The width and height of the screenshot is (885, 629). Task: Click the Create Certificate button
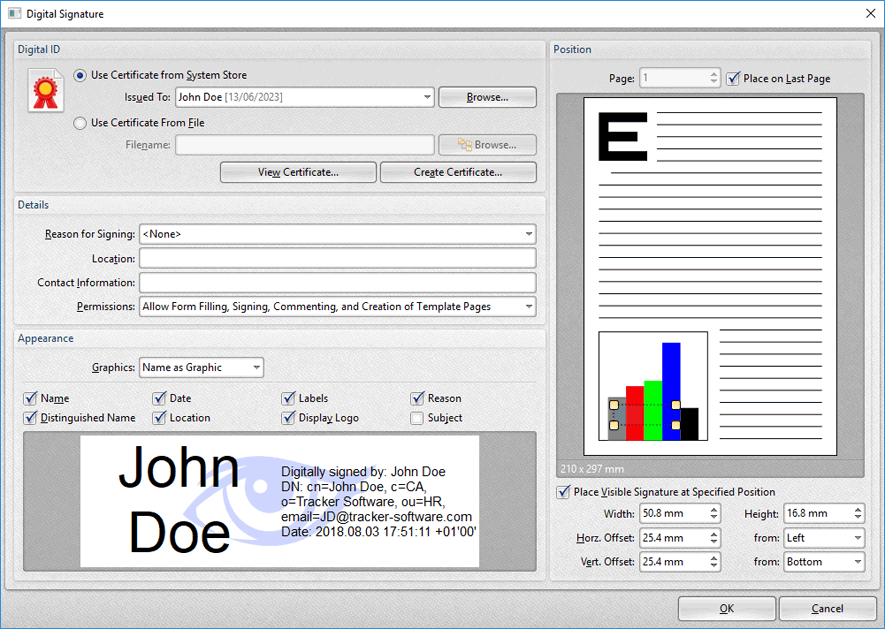(x=458, y=172)
